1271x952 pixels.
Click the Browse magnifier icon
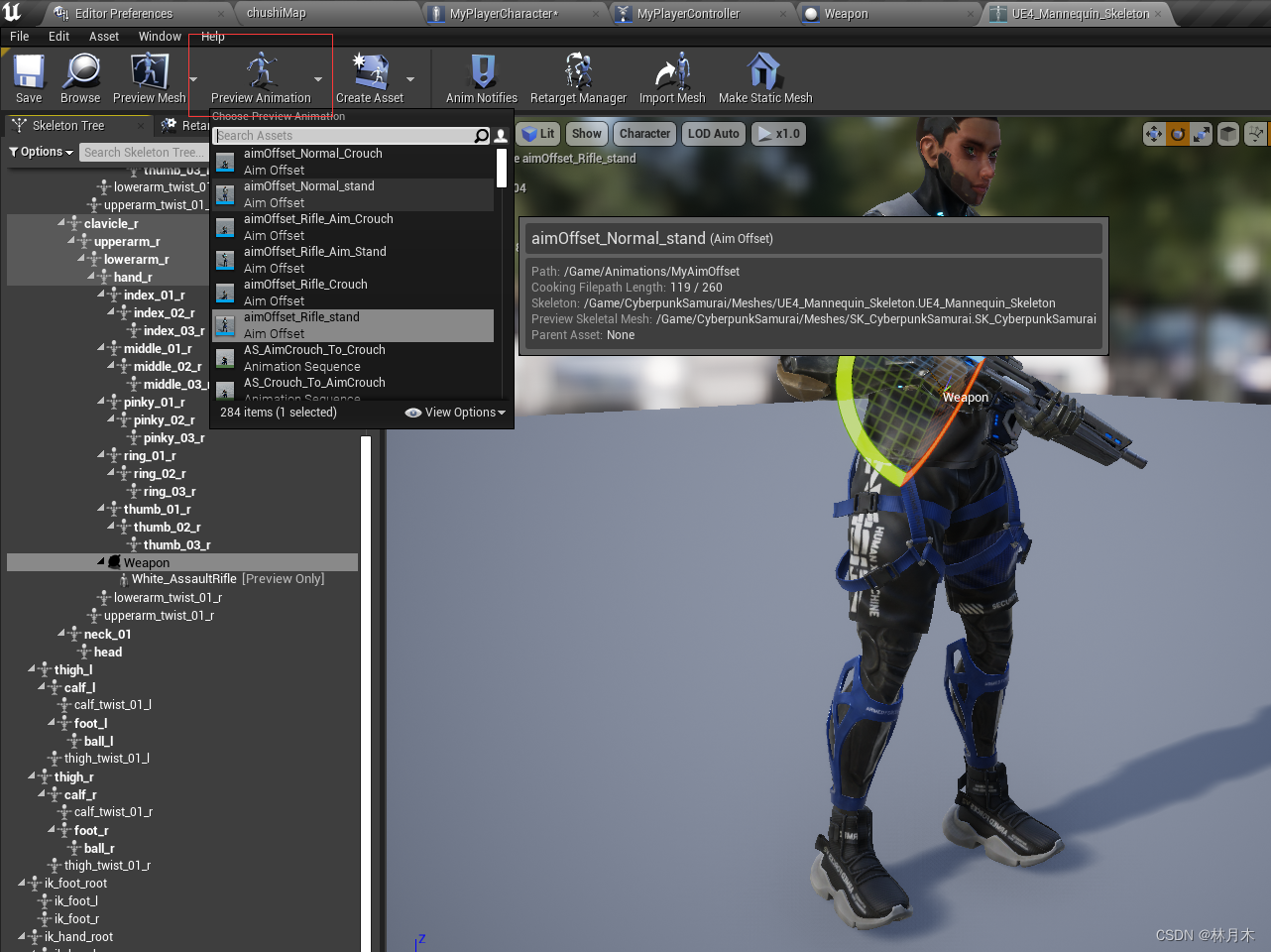coord(80,71)
